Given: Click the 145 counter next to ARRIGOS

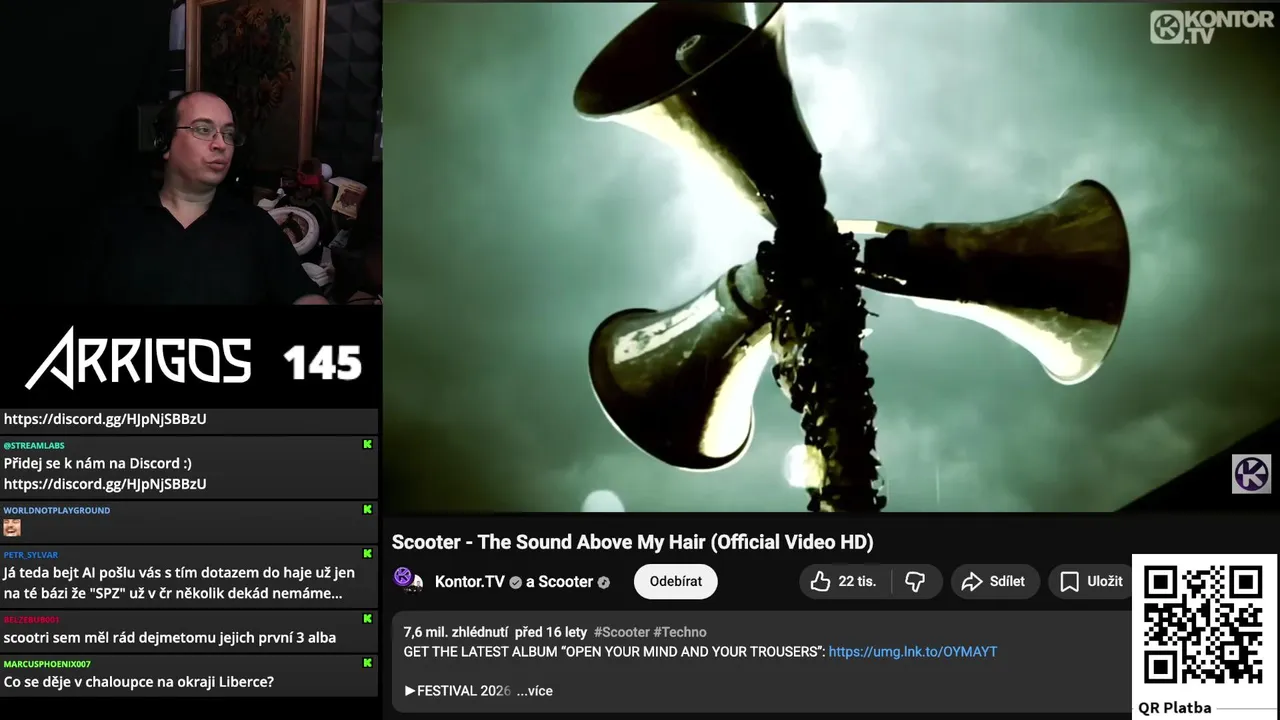Looking at the screenshot, I should (322, 363).
